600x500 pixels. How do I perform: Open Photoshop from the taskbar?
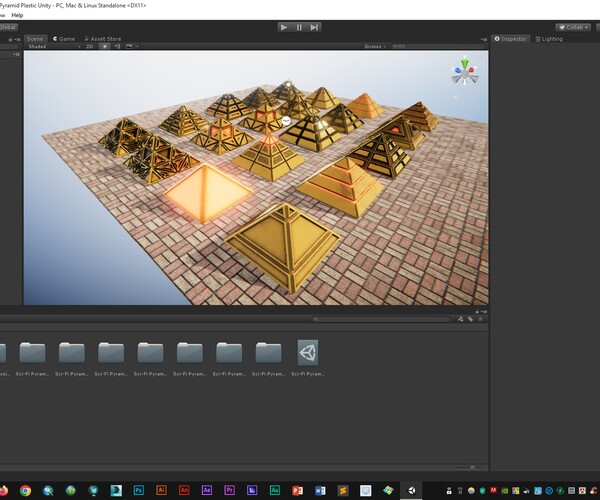coord(139,491)
